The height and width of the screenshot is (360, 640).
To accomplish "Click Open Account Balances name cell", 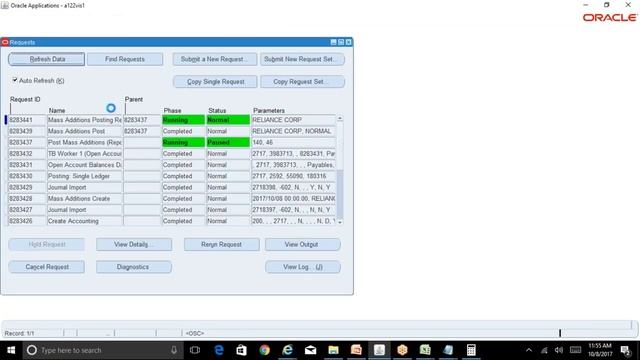I will click(x=84, y=165).
